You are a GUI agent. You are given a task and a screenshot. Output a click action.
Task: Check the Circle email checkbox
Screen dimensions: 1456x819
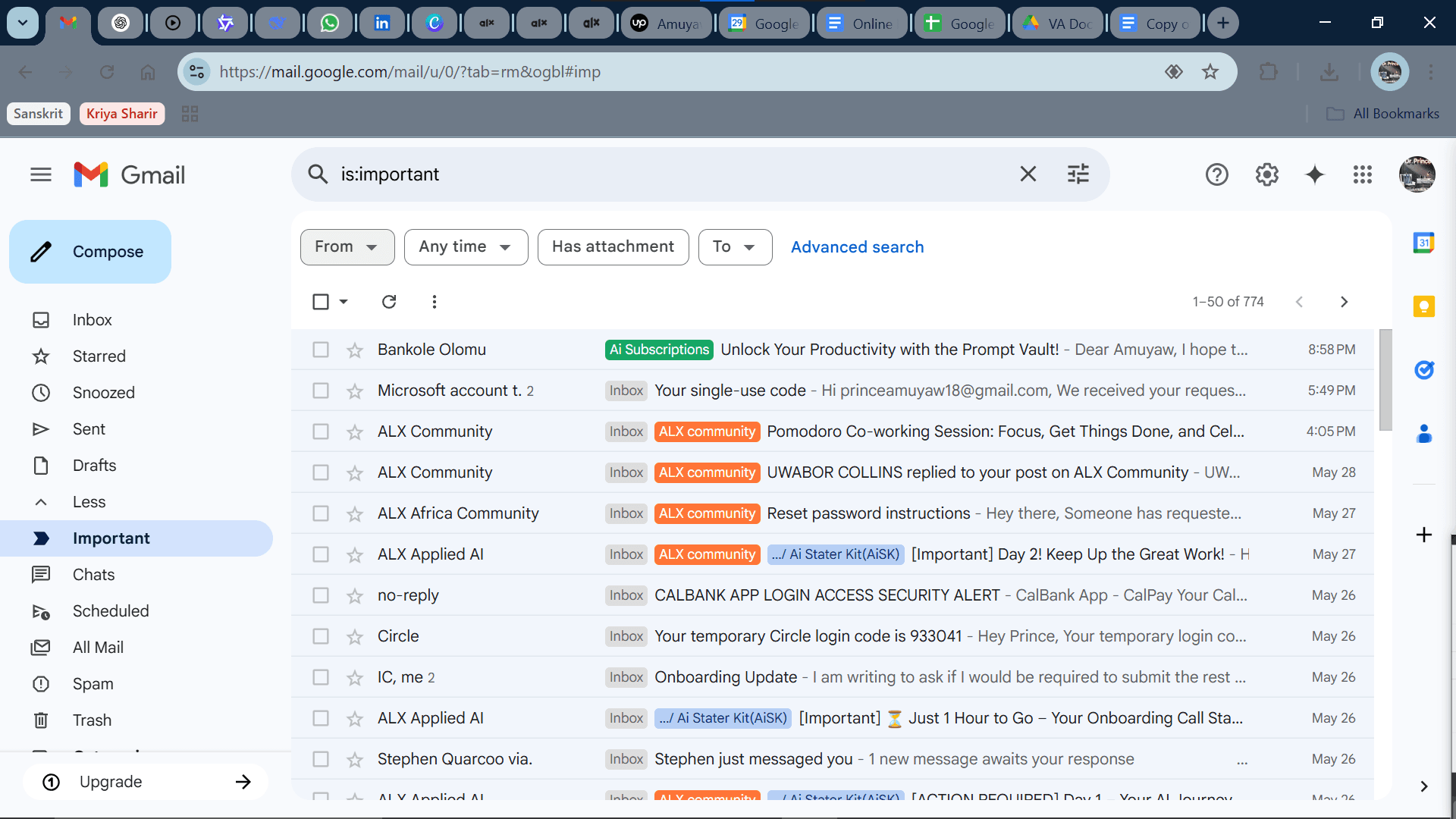coord(321,636)
